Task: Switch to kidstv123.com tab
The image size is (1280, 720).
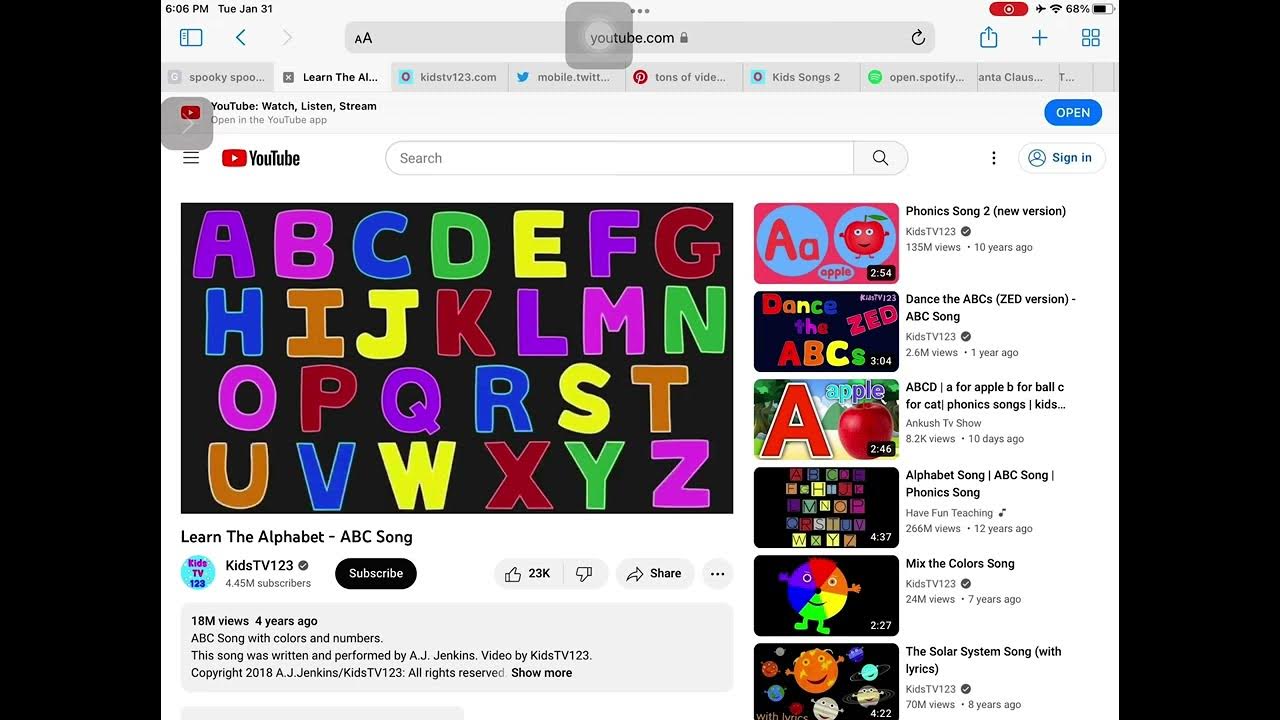Action: click(448, 77)
